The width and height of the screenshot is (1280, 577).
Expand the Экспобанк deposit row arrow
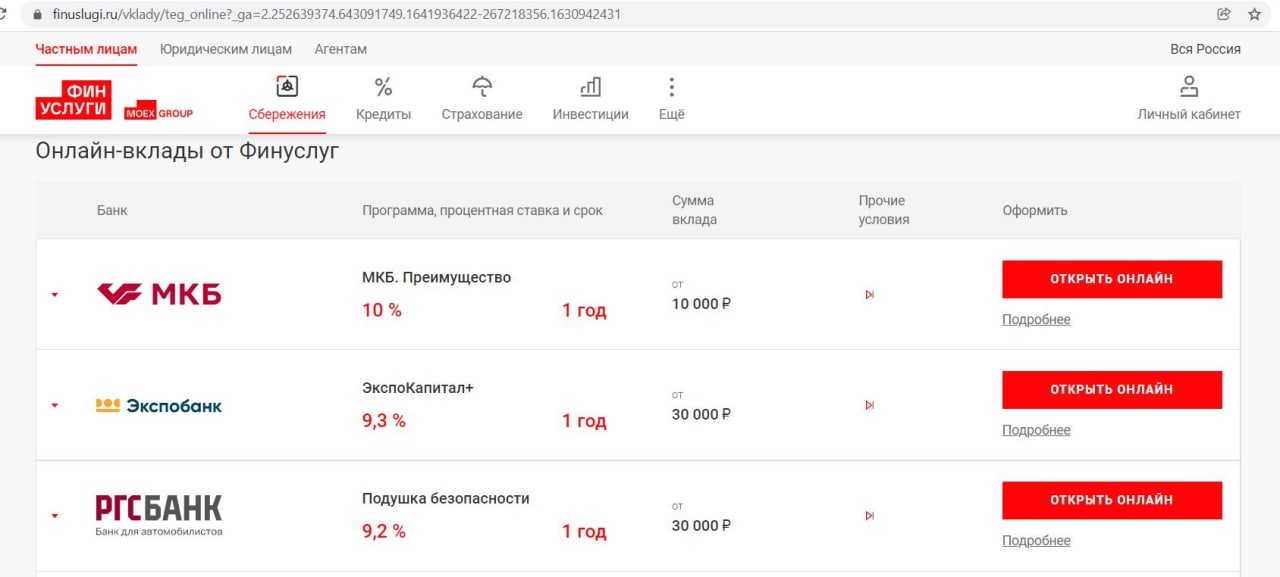pyautogui.click(x=55, y=406)
